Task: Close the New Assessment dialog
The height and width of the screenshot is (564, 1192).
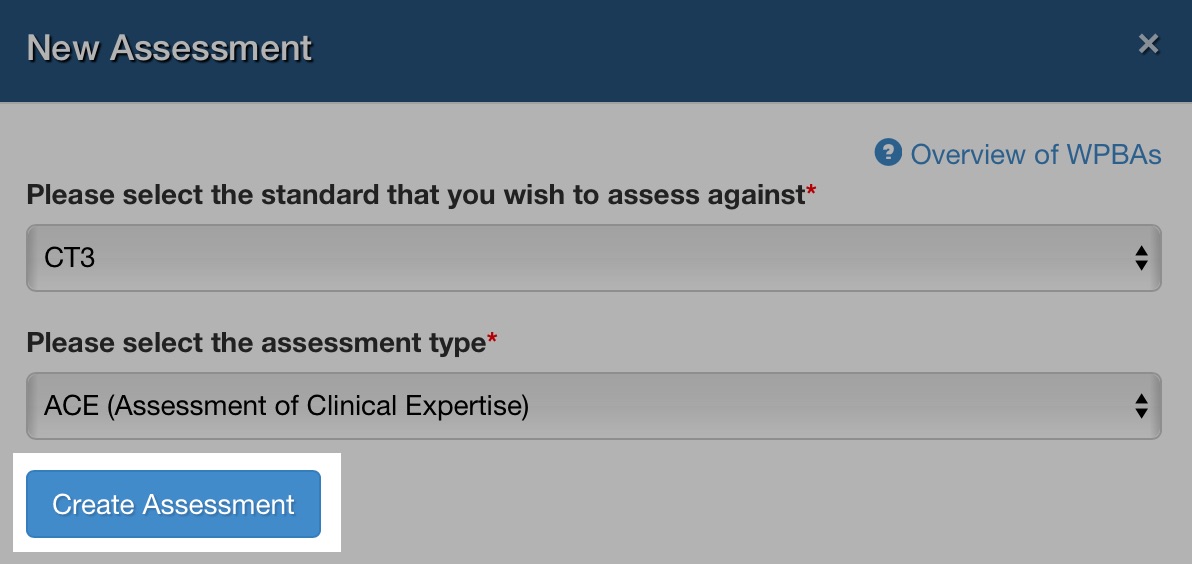Action: (x=1148, y=44)
